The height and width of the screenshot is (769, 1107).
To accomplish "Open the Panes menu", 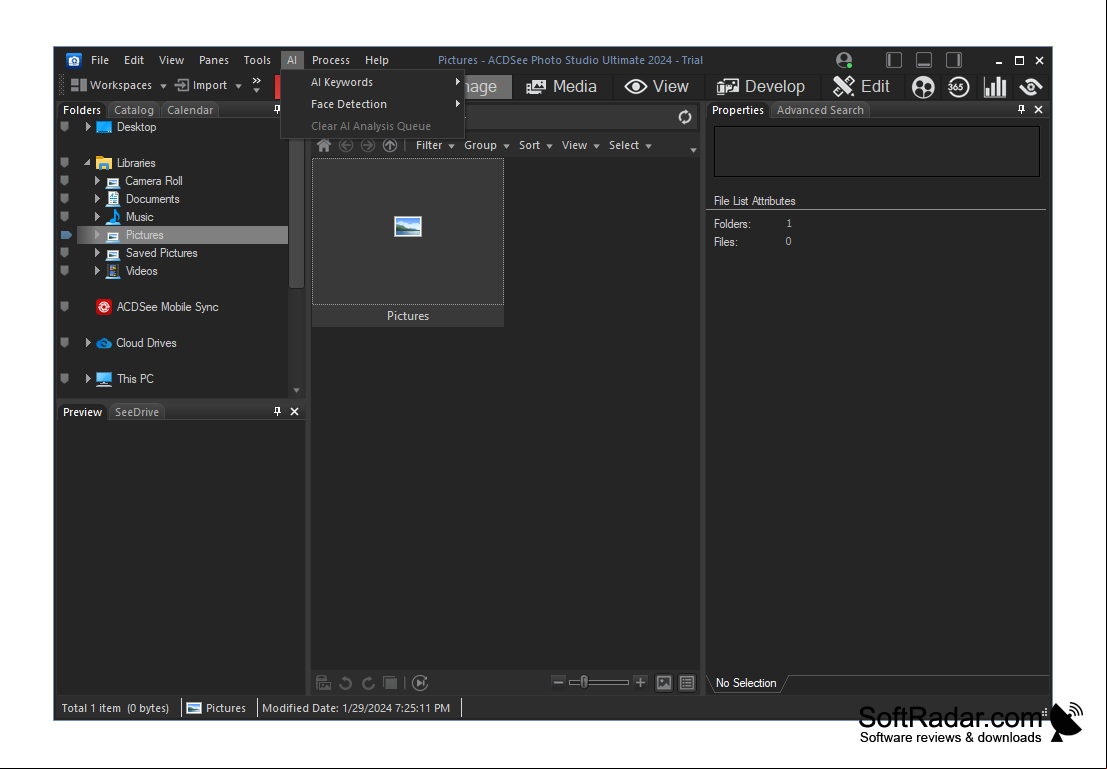I will point(214,61).
